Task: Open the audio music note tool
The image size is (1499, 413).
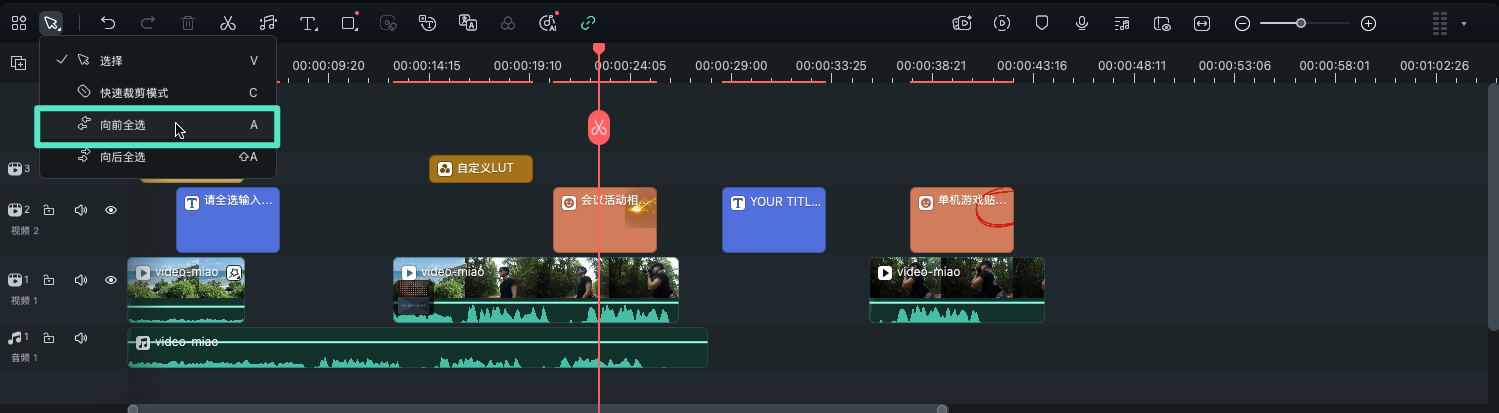Action: [x=267, y=23]
